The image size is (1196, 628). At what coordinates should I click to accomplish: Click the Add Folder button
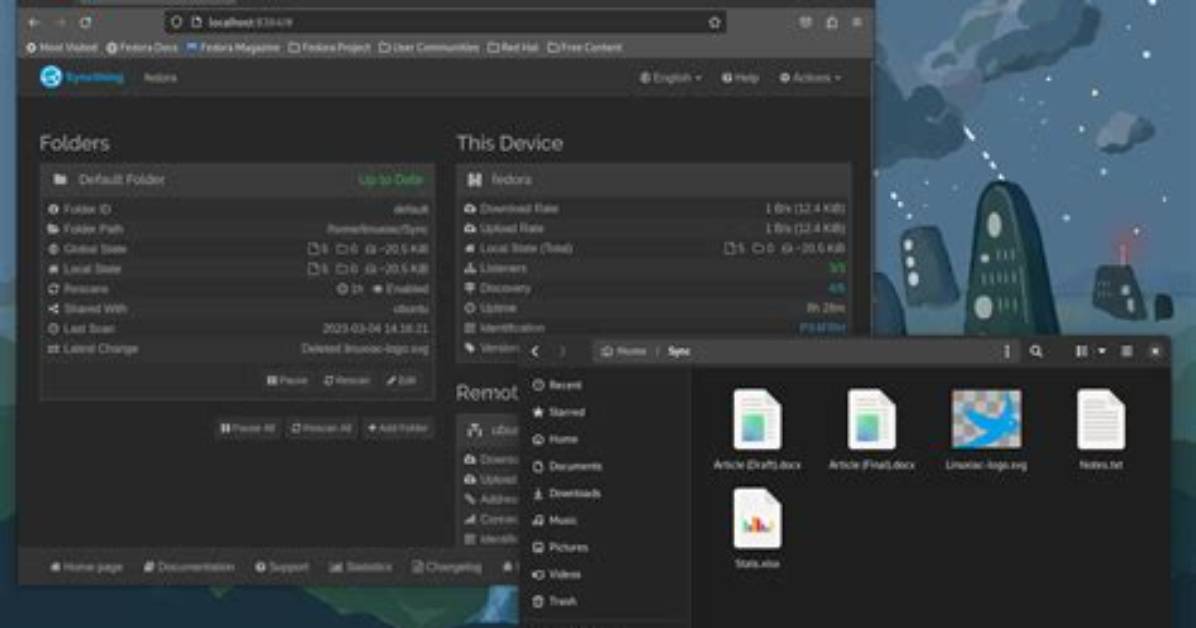click(398, 428)
